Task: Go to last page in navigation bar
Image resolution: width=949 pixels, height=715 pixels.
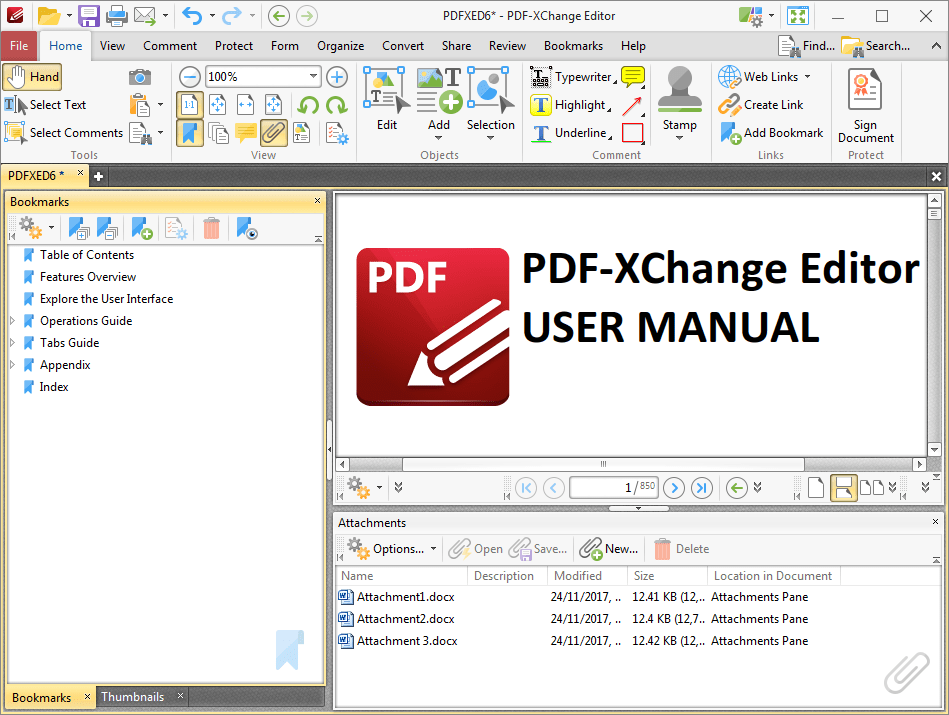Action: tap(701, 487)
